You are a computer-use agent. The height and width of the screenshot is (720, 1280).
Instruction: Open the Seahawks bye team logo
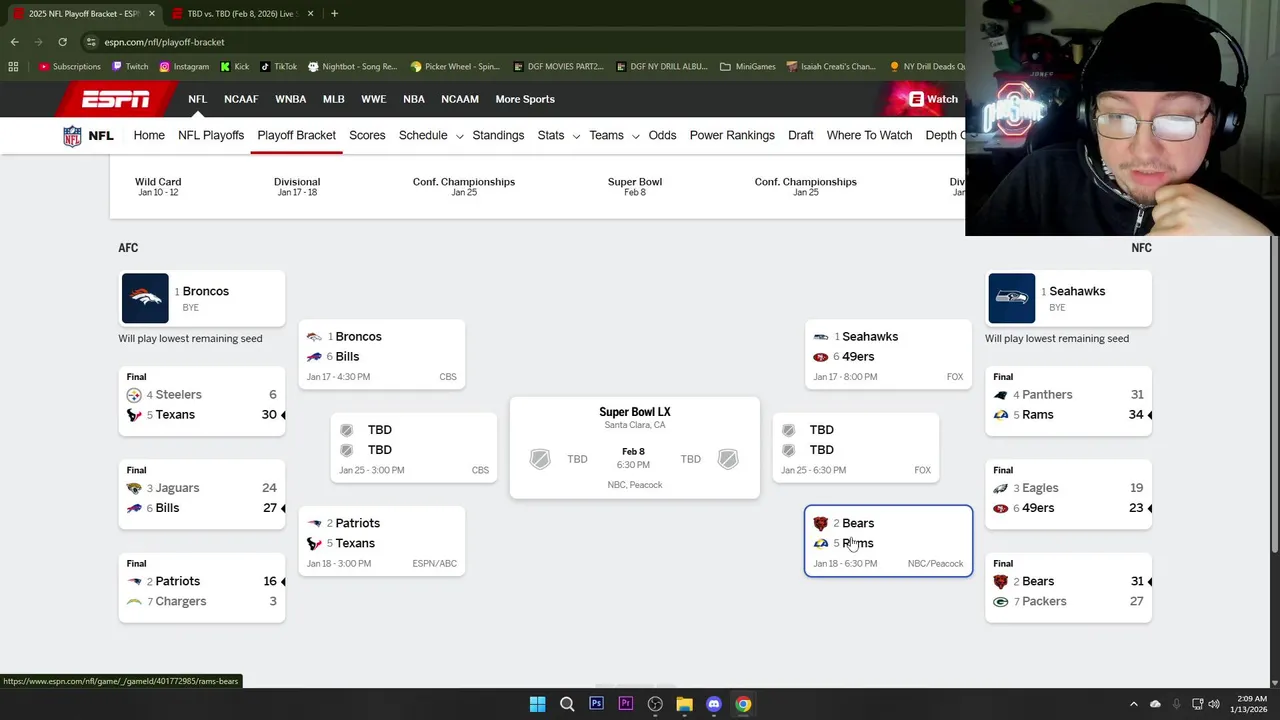pyautogui.click(x=1011, y=298)
